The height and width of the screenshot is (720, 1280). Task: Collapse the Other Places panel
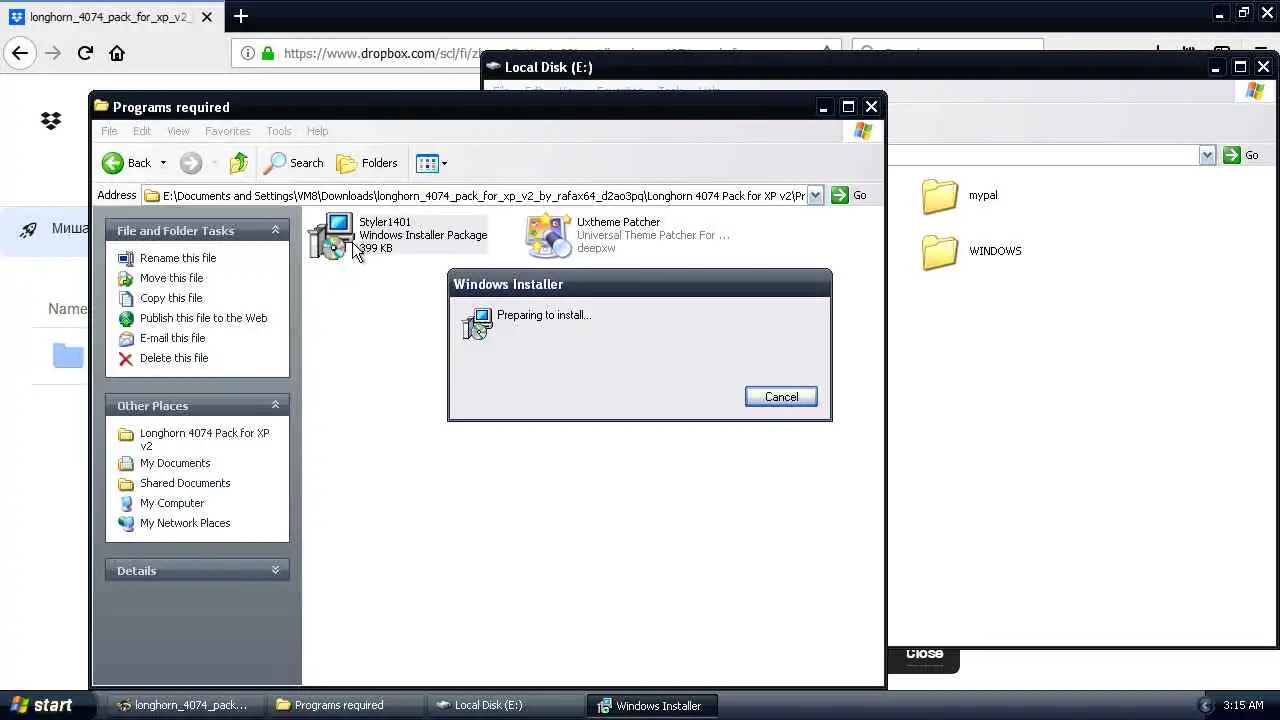click(x=275, y=405)
